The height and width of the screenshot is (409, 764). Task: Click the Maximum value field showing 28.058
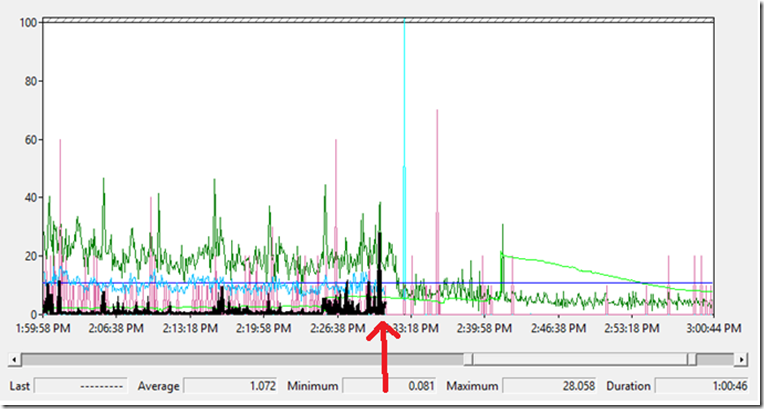[x=549, y=386]
